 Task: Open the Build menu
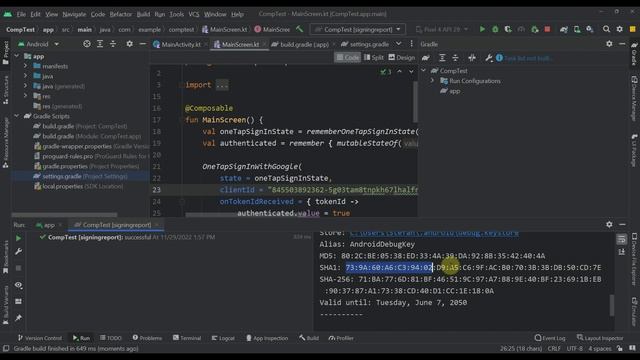pyautogui.click(x=143, y=14)
